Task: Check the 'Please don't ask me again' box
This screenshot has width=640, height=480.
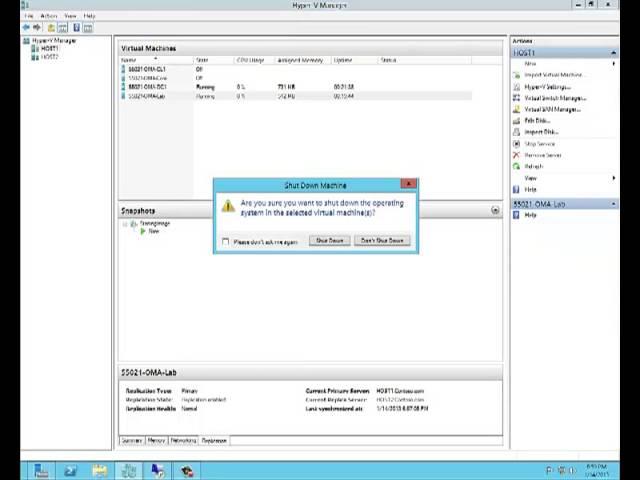Action: point(226,242)
